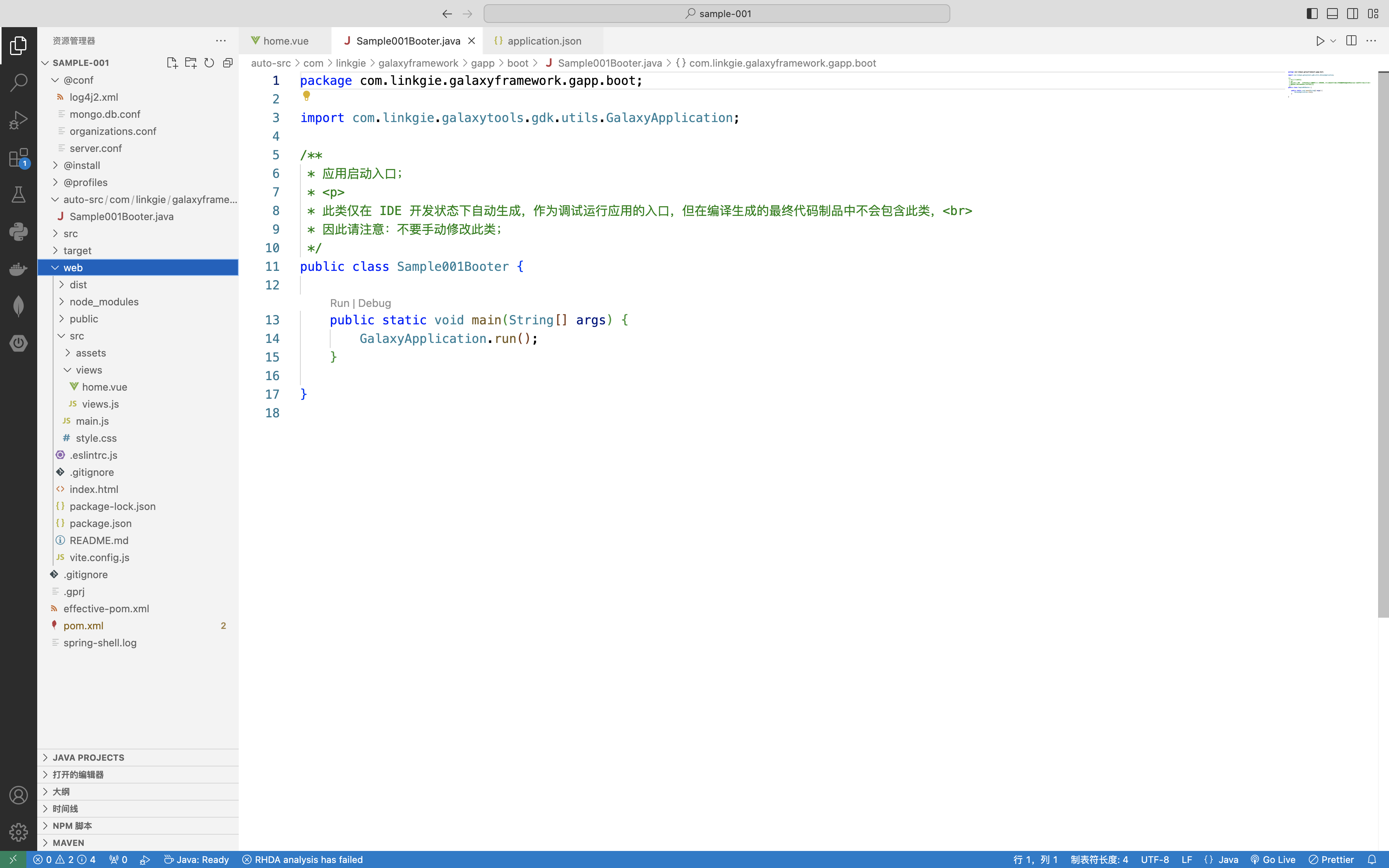Open problems errors and warnings counter
This screenshot has width=1389, height=868.
pyautogui.click(x=64, y=859)
